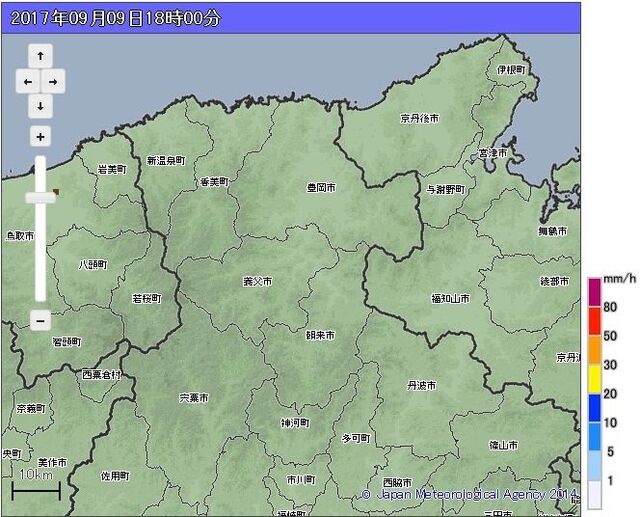Select the 80 mm/h purple legend swatch
Viewport: 640px width, 517px height.
[x=594, y=293]
